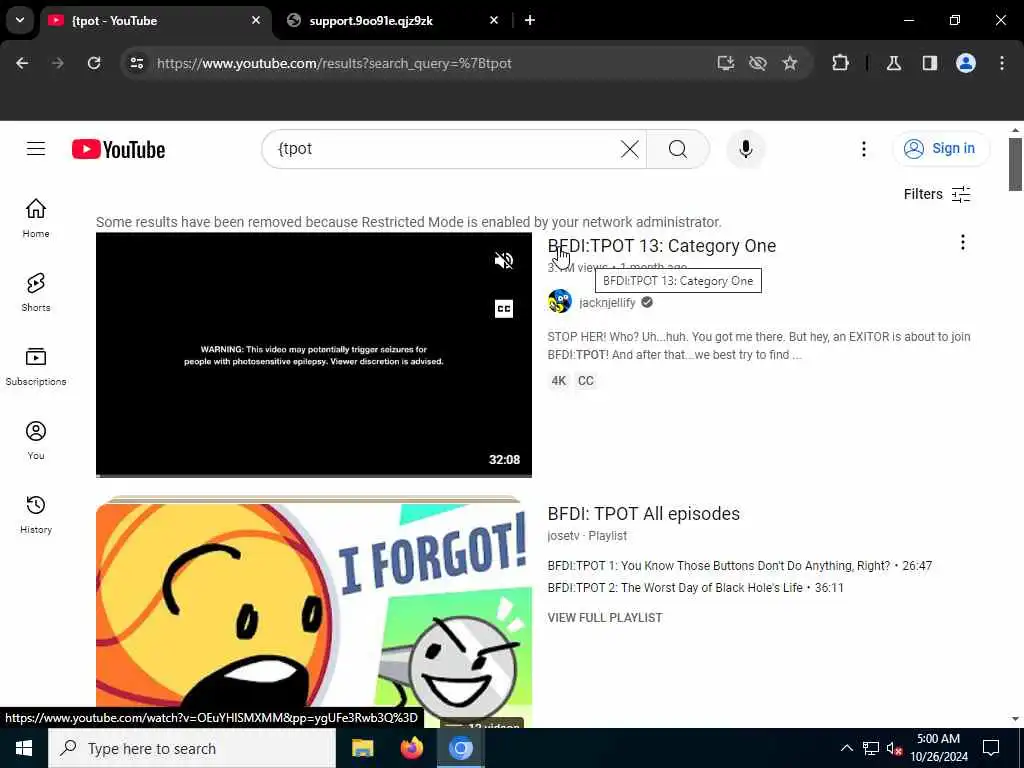Click the page vertical scrollbar thumb
The height and width of the screenshot is (768, 1024).
tap(1014, 165)
